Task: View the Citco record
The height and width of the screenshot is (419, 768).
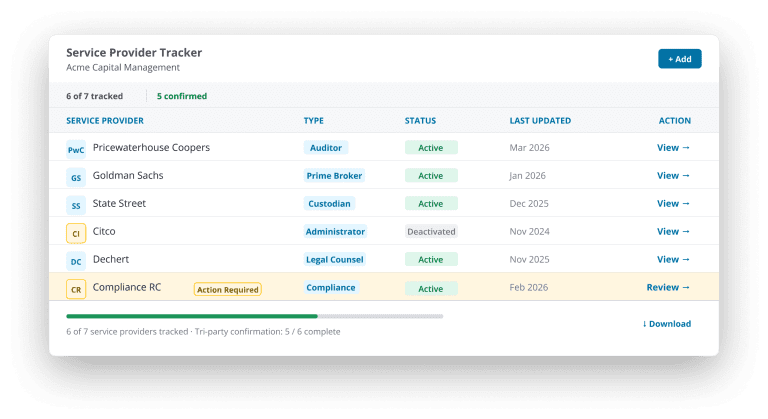Action: click(x=673, y=231)
